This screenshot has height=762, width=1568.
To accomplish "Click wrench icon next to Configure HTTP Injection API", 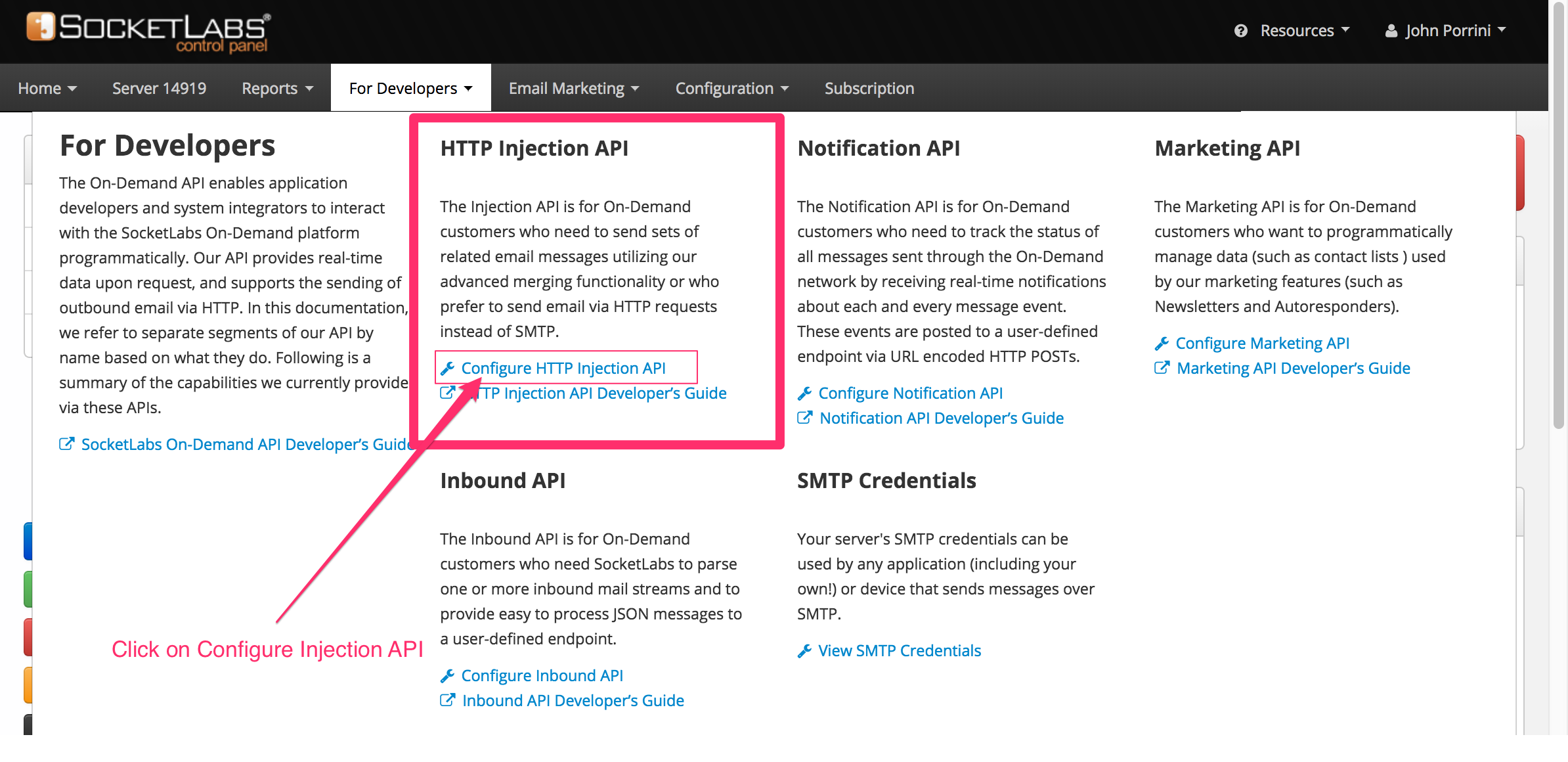I will [x=448, y=369].
